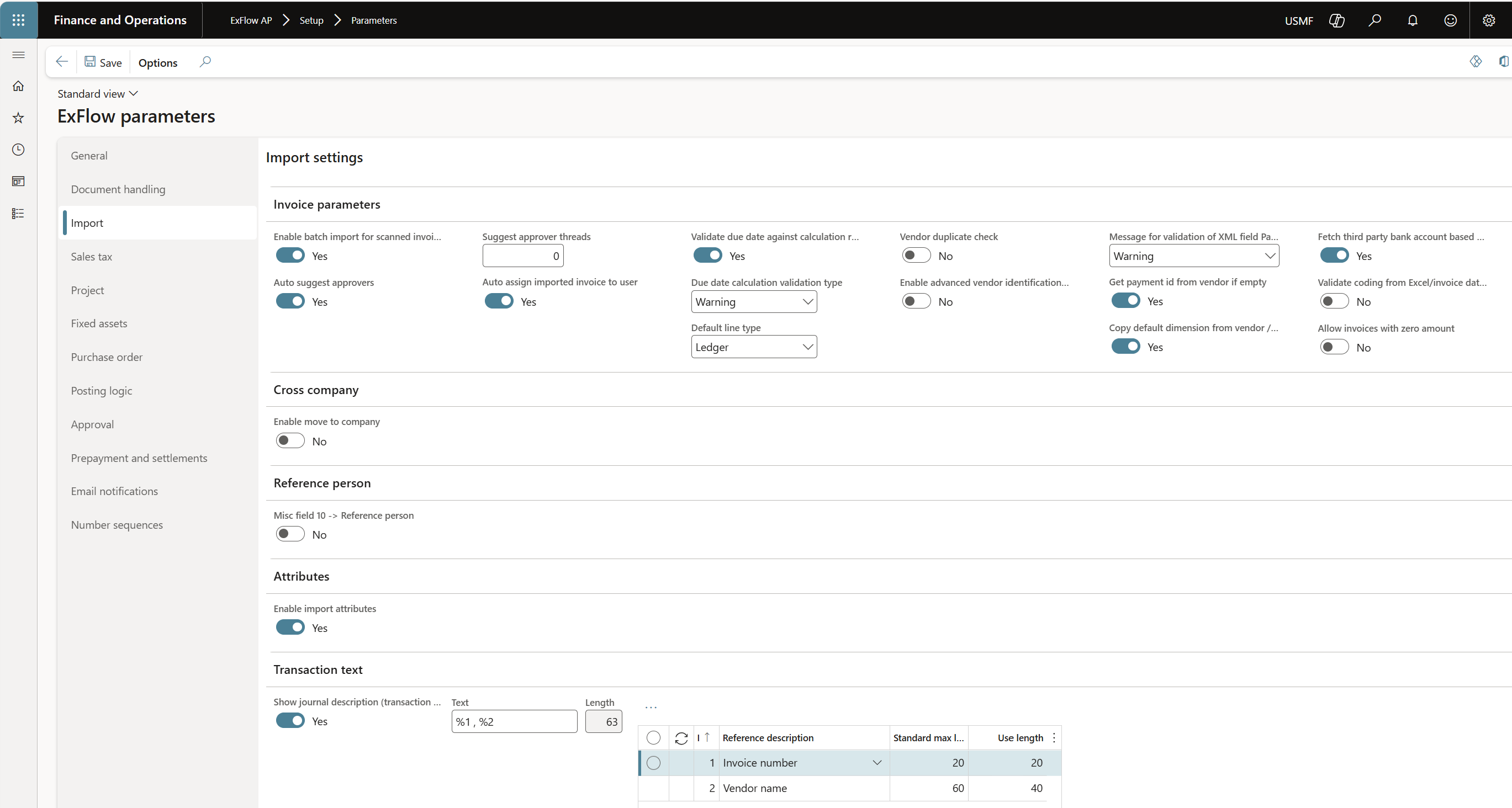Image resolution: width=1512 pixels, height=808 pixels.
Task: Toggle Enable move to company switch
Action: [290, 440]
